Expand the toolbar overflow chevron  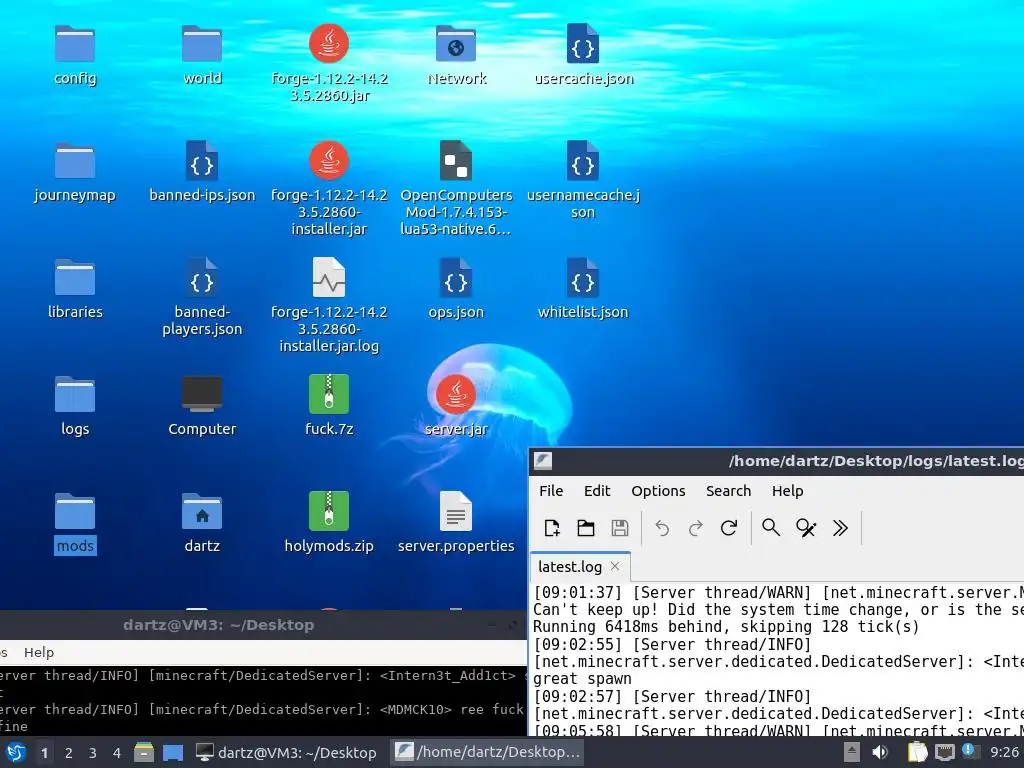pos(840,528)
